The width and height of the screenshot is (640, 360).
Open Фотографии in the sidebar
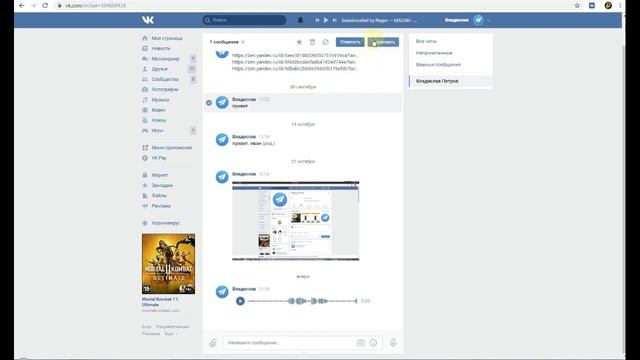click(165, 89)
